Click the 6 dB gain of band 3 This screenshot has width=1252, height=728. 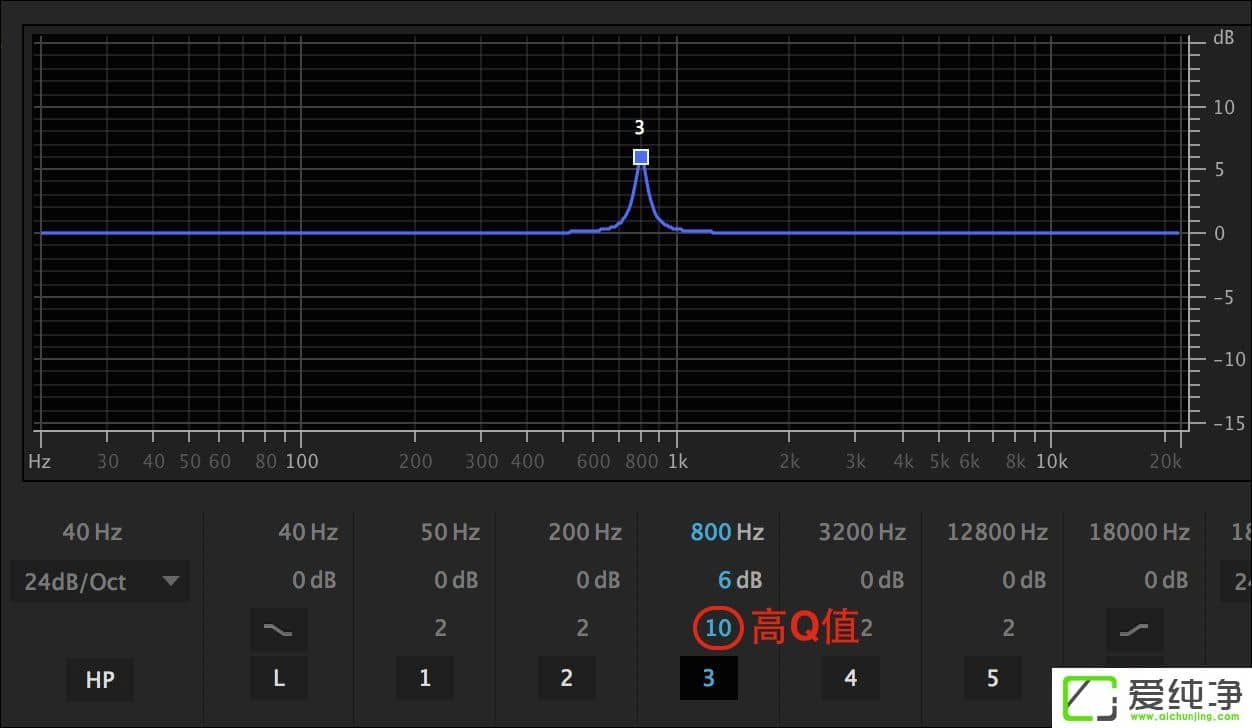[x=740, y=580]
